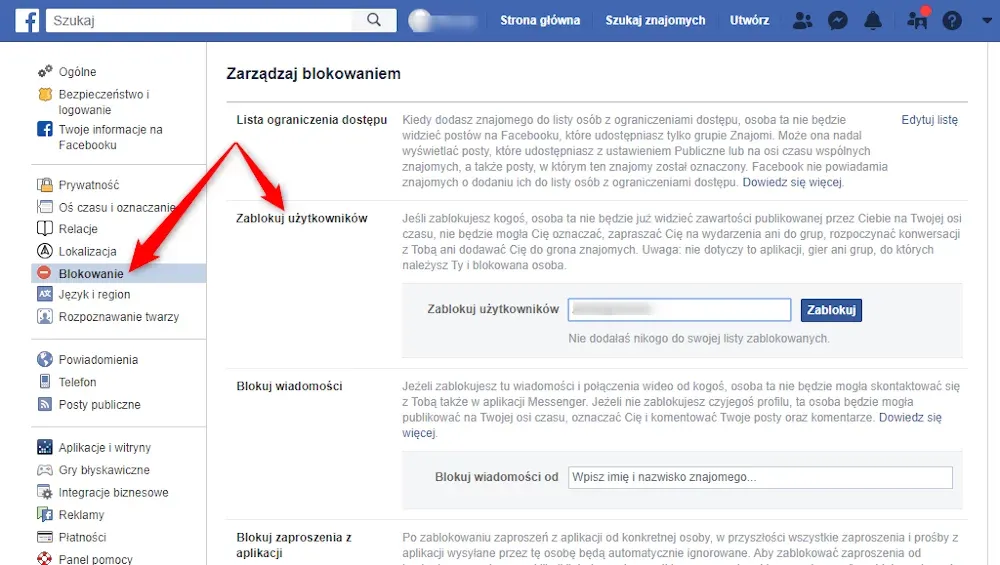Click the Płatności card icon

(45, 537)
